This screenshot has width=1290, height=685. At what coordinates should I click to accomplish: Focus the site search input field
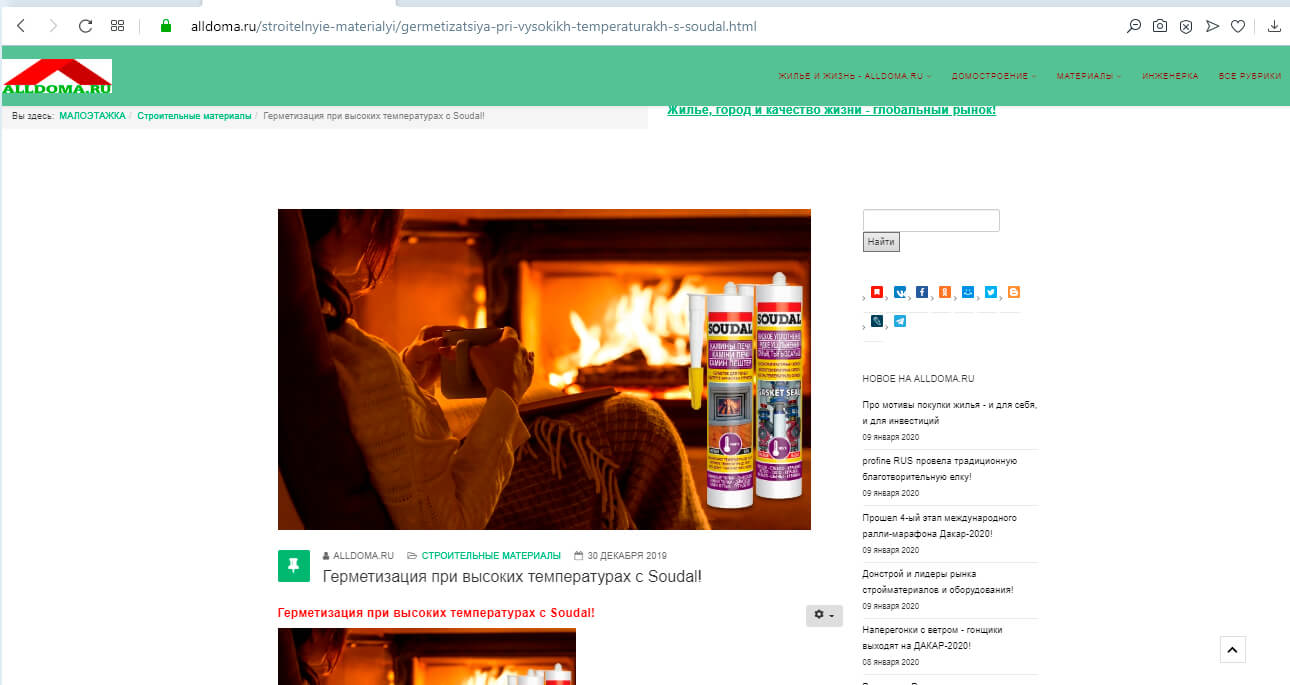pos(931,220)
